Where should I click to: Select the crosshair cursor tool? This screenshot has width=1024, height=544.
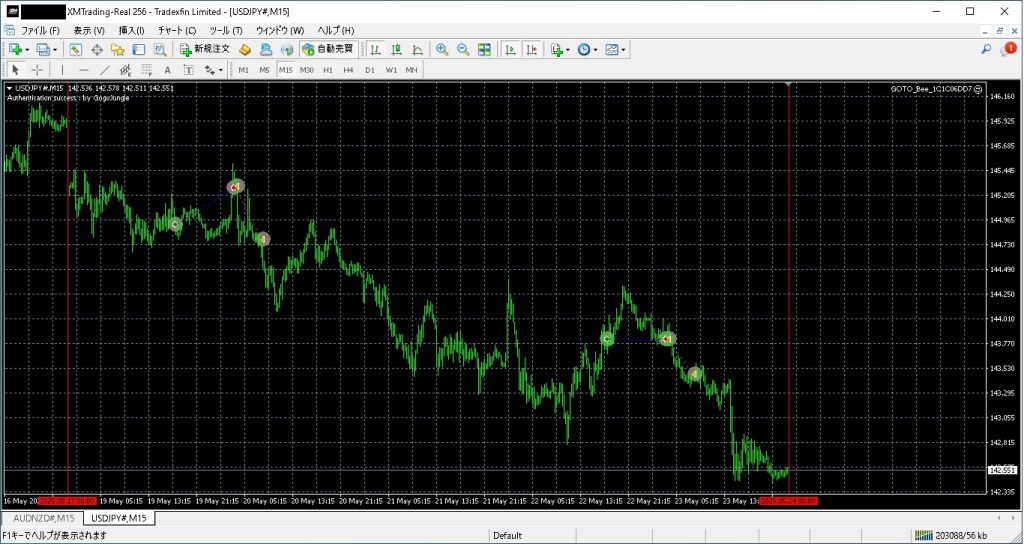37,70
